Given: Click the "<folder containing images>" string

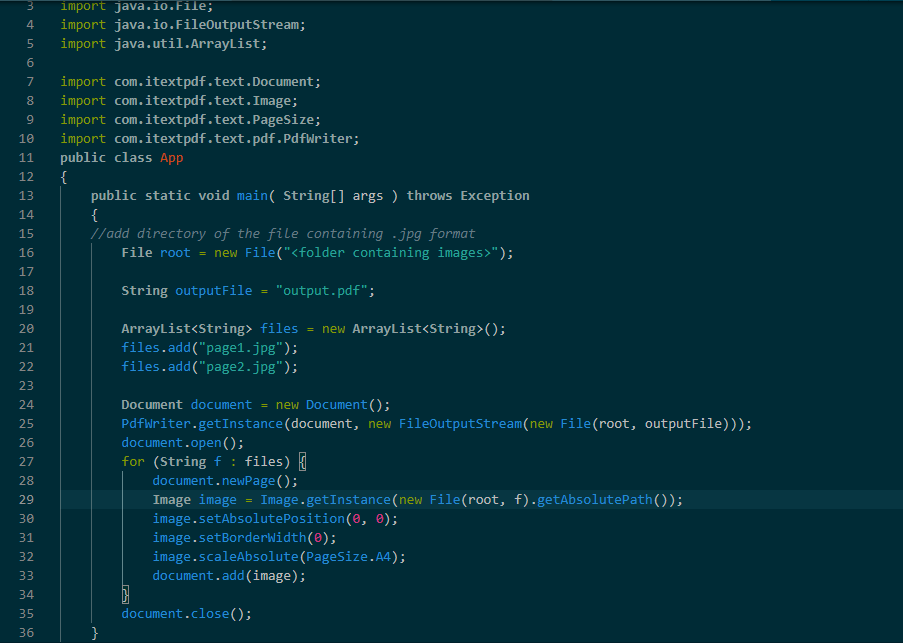Looking at the screenshot, I should [x=390, y=253].
